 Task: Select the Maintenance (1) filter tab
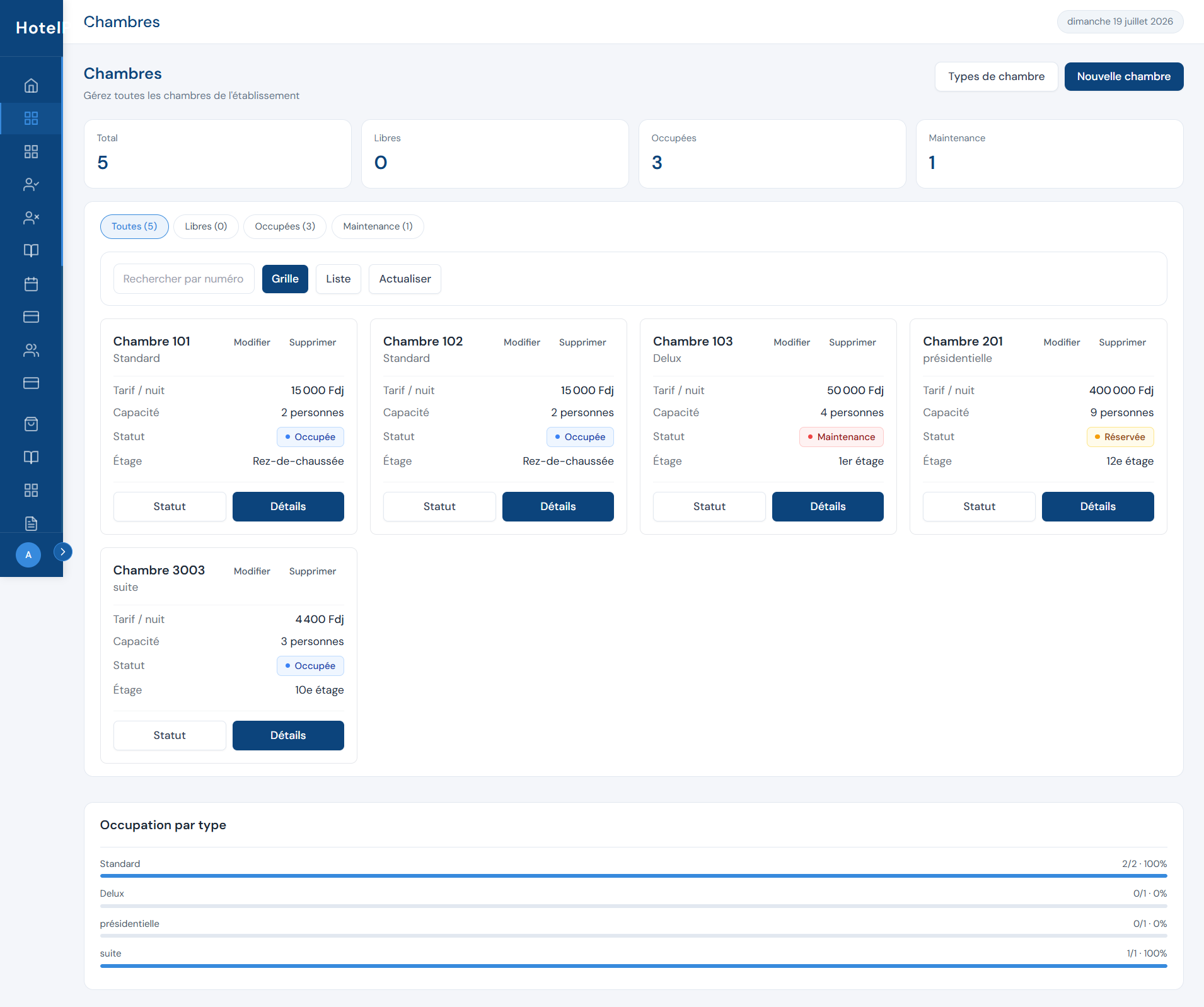pyautogui.click(x=378, y=226)
